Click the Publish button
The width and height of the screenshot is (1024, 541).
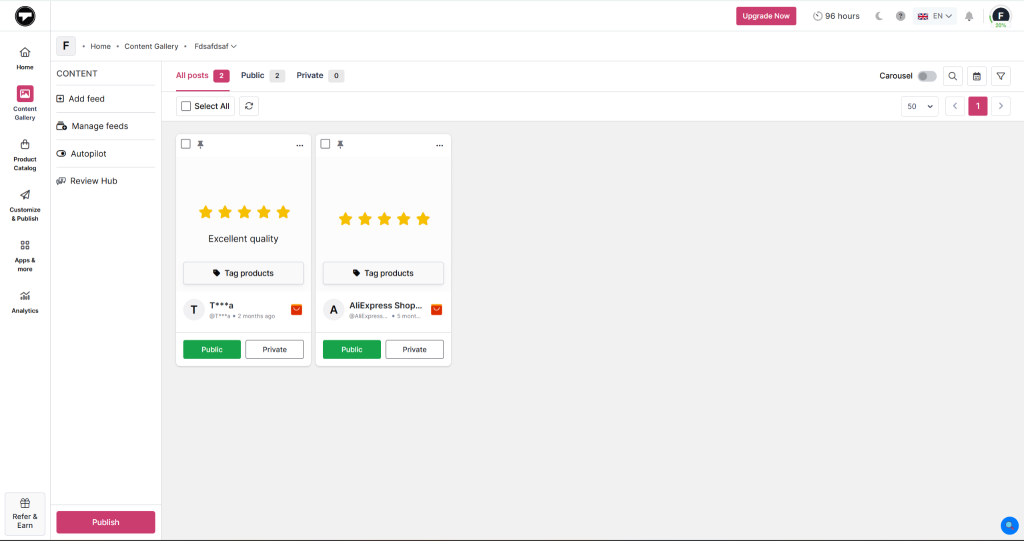[106, 522]
